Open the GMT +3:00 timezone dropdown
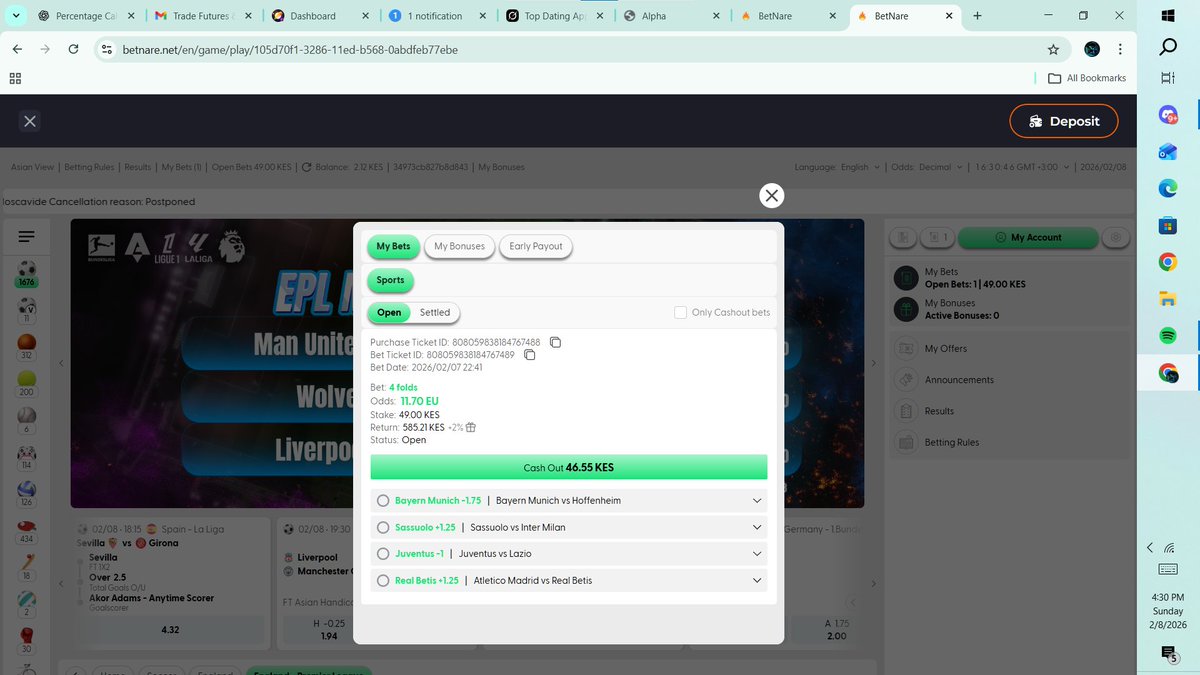1200x675 pixels. pyautogui.click(x=1022, y=167)
